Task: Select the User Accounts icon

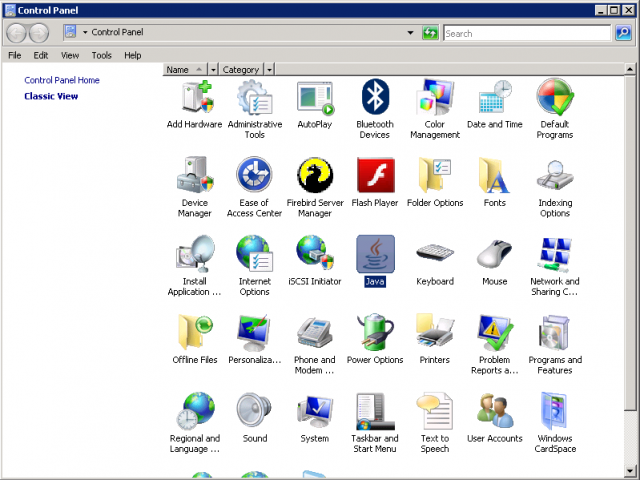Action: [x=495, y=418]
